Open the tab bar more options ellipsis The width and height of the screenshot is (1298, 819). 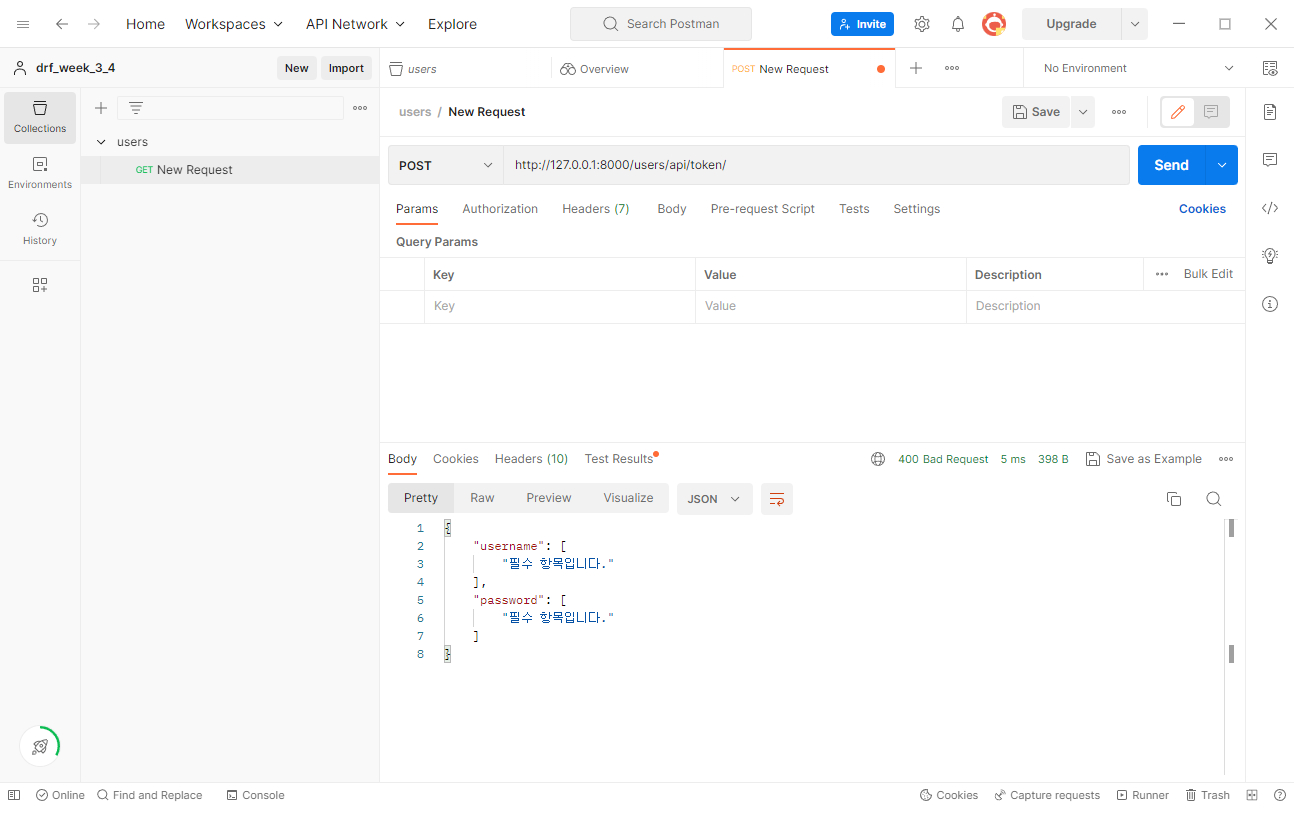click(952, 68)
